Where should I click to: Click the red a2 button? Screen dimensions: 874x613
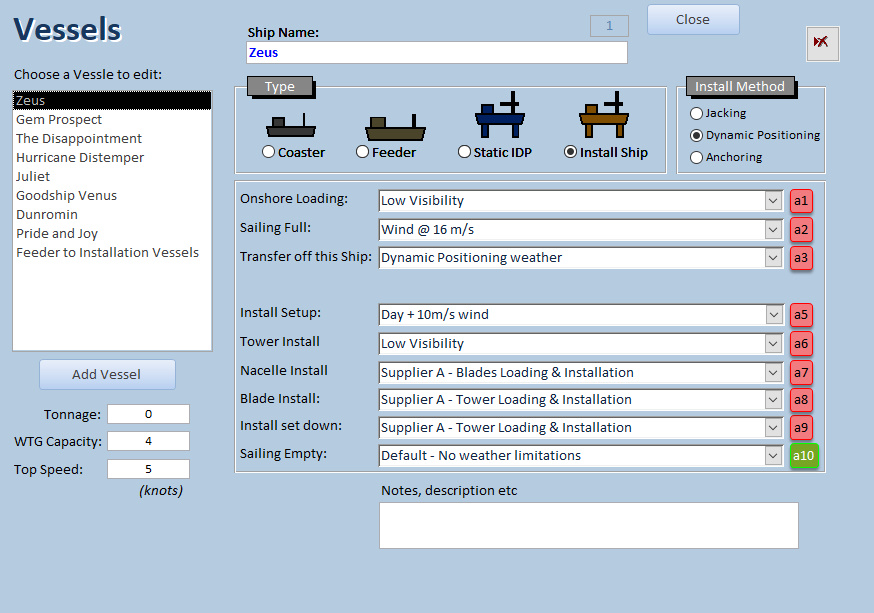coord(801,229)
